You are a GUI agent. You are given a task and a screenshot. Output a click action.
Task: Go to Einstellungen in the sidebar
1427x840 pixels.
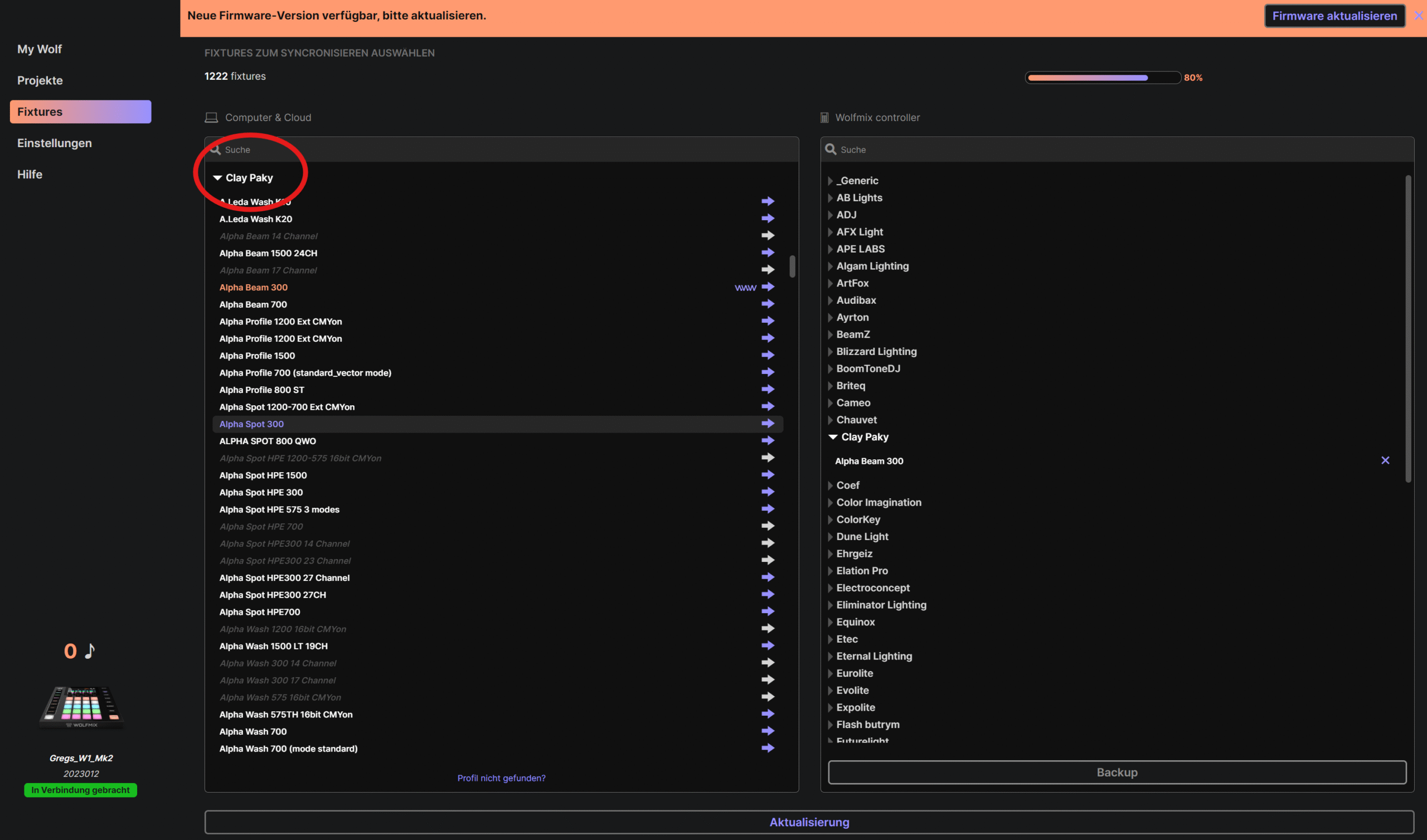click(55, 143)
